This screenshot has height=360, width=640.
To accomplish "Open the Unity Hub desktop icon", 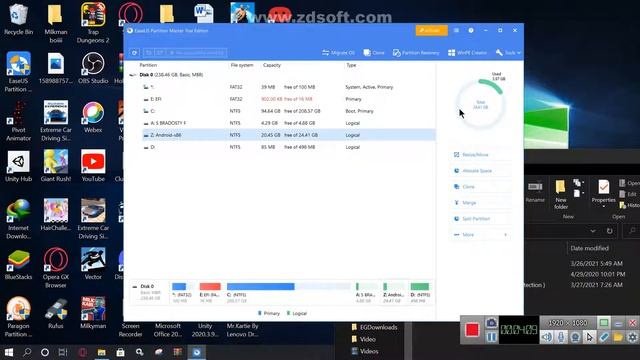I will point(18,166).
